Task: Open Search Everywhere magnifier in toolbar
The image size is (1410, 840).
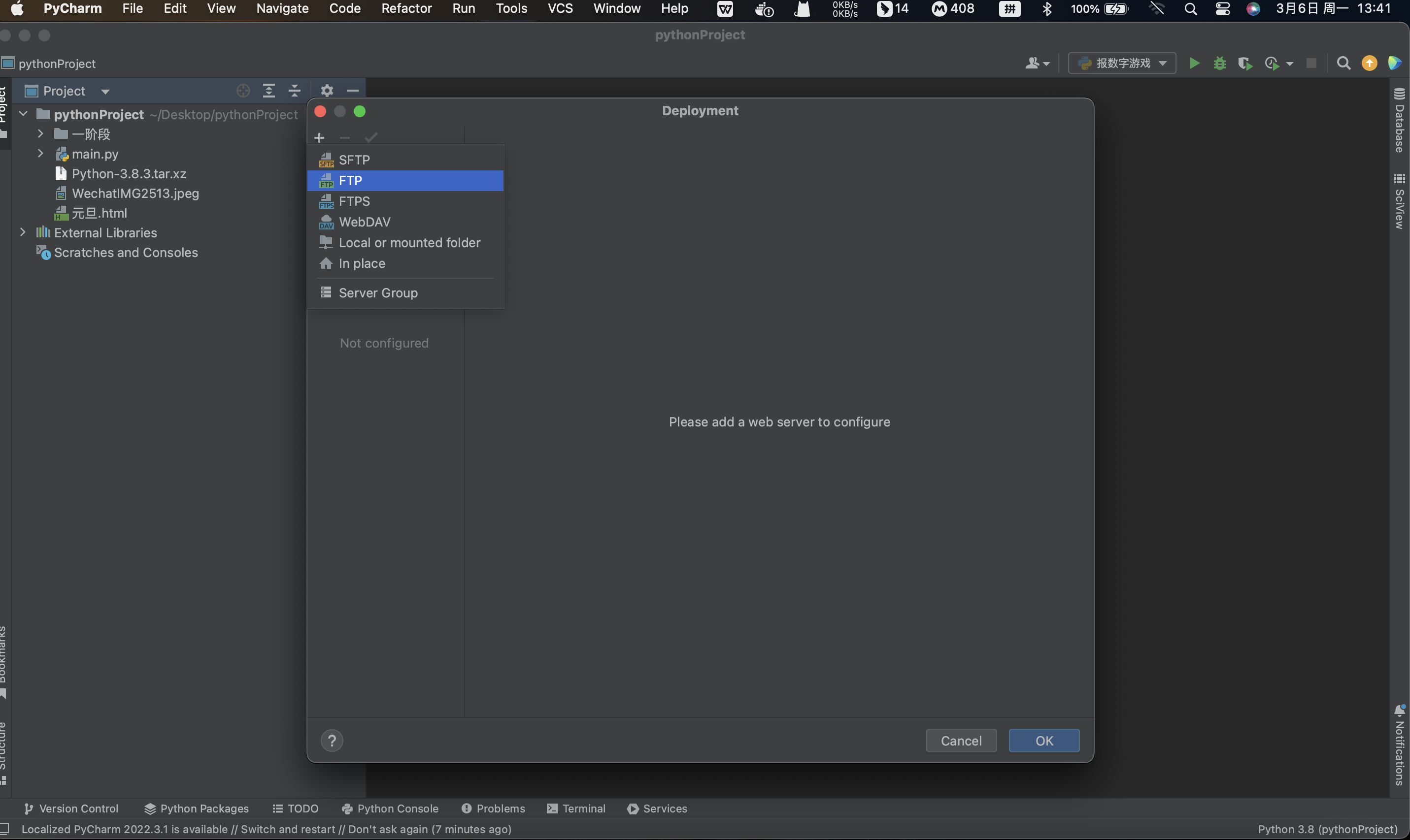Action: 1343,64
